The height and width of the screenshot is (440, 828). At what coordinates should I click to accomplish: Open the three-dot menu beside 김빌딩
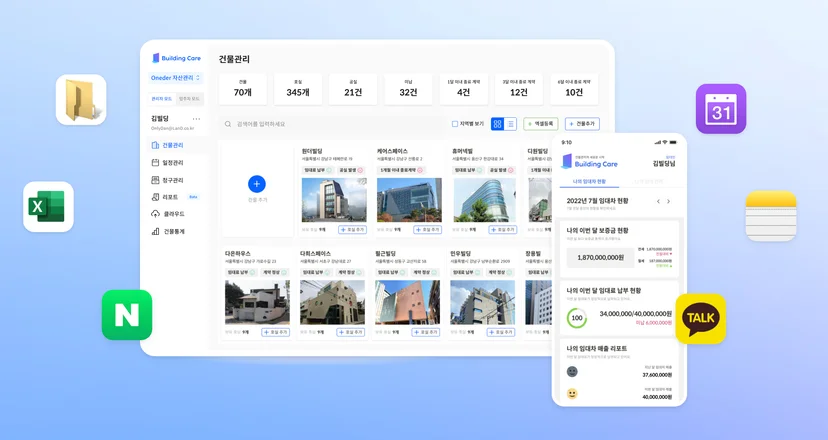click(196, 119)
